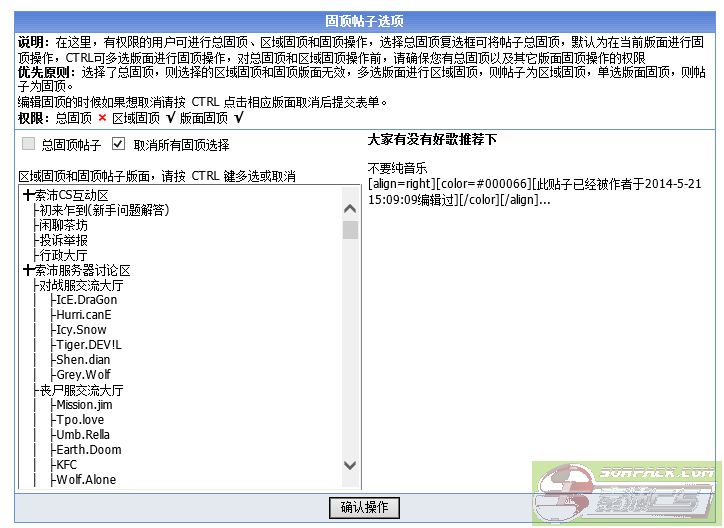This screenshot has width=724, height=528.
Task: Click the scroll up arrow of board list
Action: click(x=350, y=209)
